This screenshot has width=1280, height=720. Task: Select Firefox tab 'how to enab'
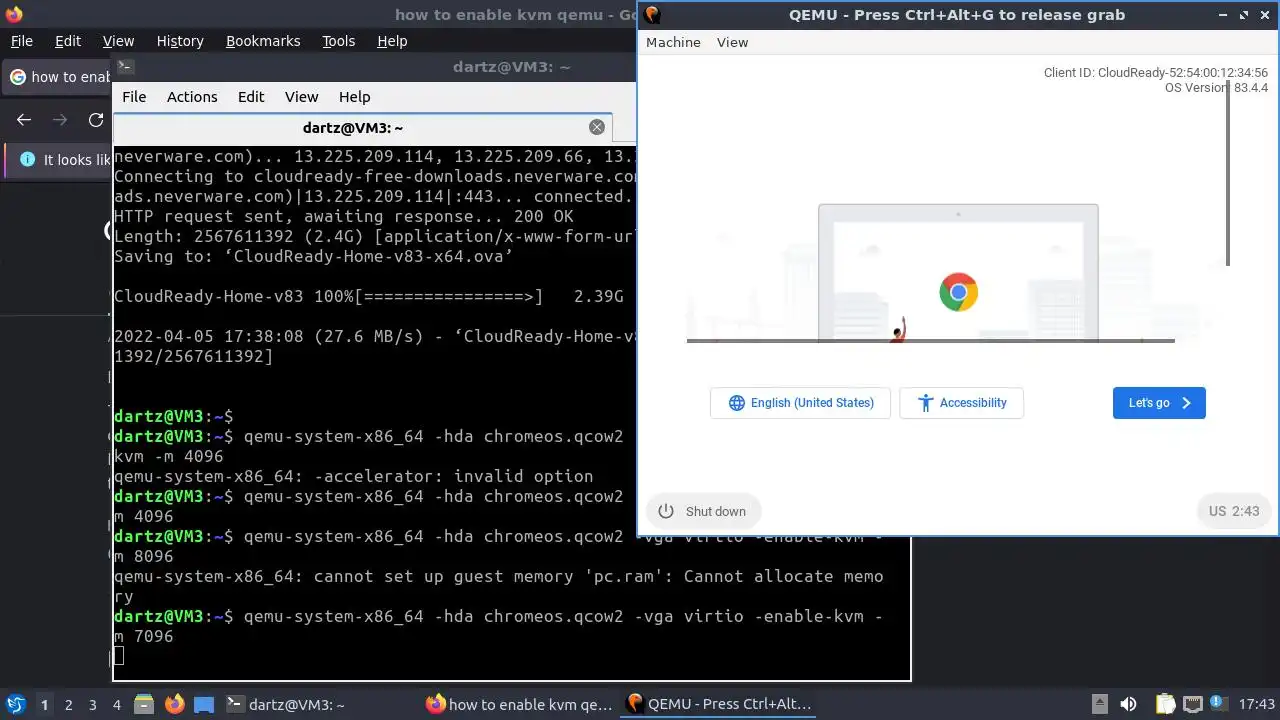click(x=58, y=77)
